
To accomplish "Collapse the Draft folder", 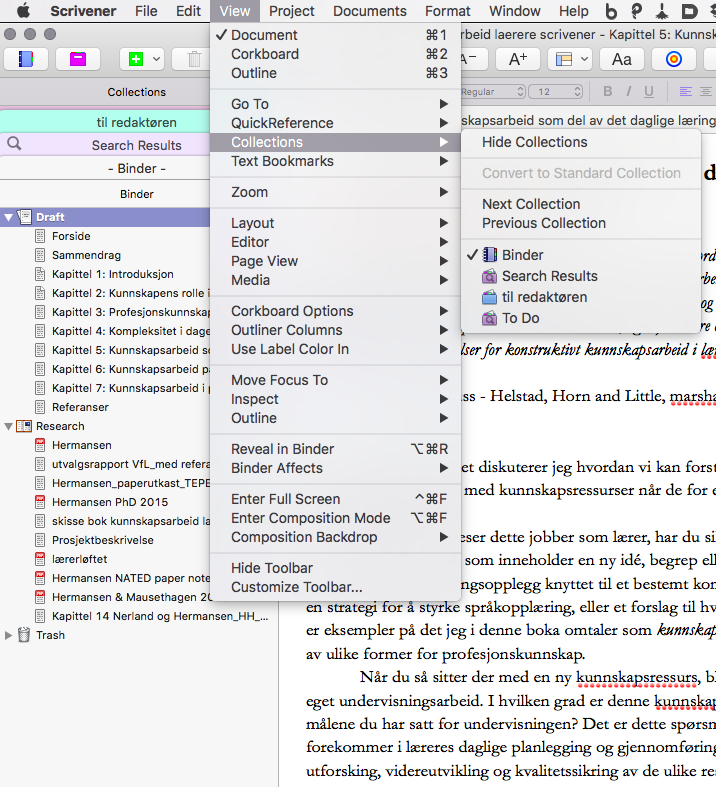I will pos(8,217).
